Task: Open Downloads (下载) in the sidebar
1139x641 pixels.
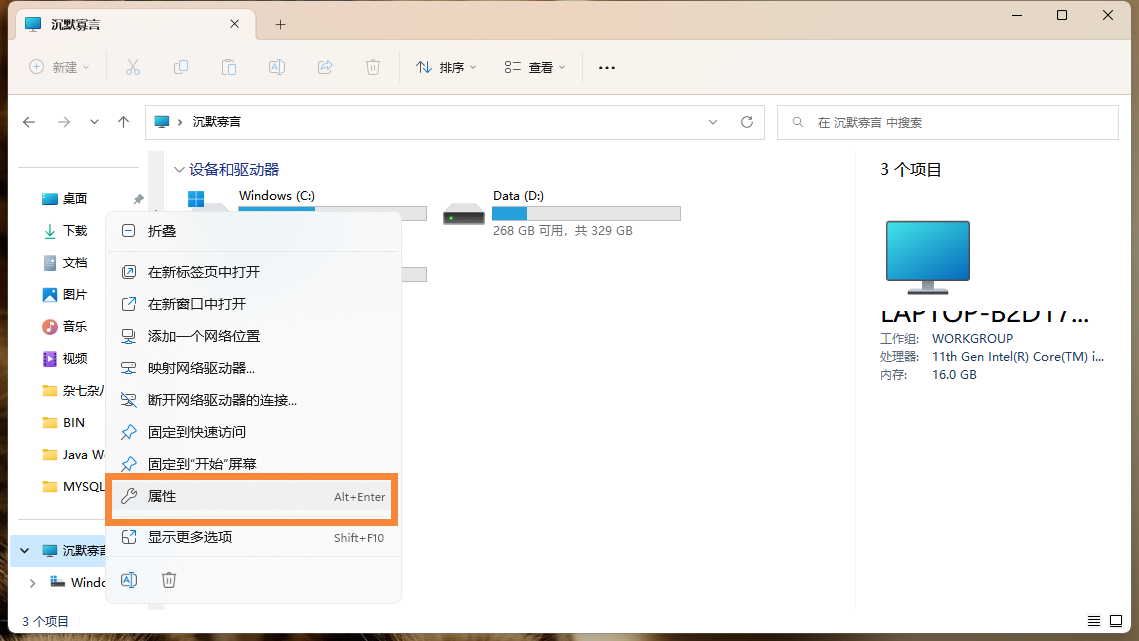Action: click(74, 230)
